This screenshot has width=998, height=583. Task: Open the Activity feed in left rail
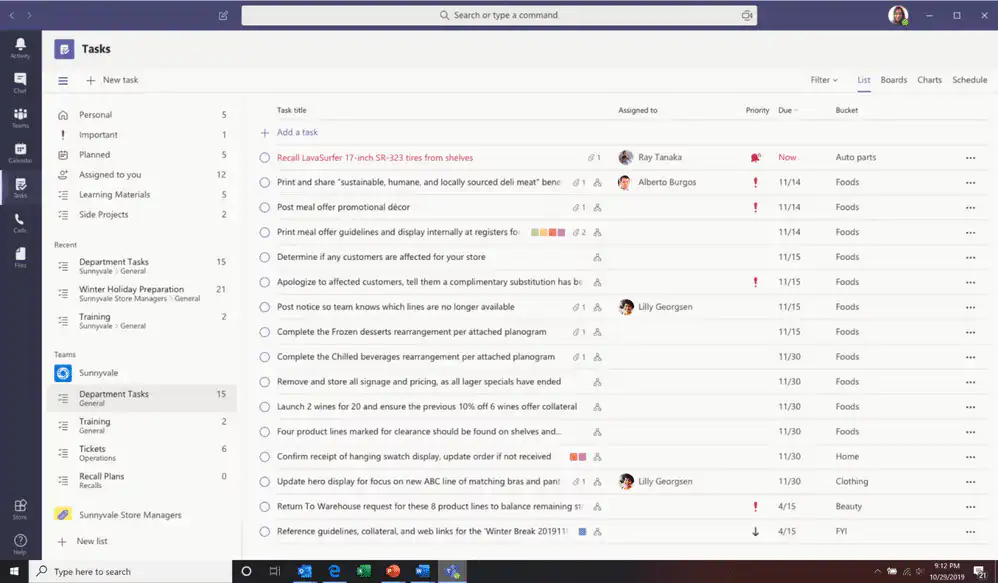click(x=20, y=47)
